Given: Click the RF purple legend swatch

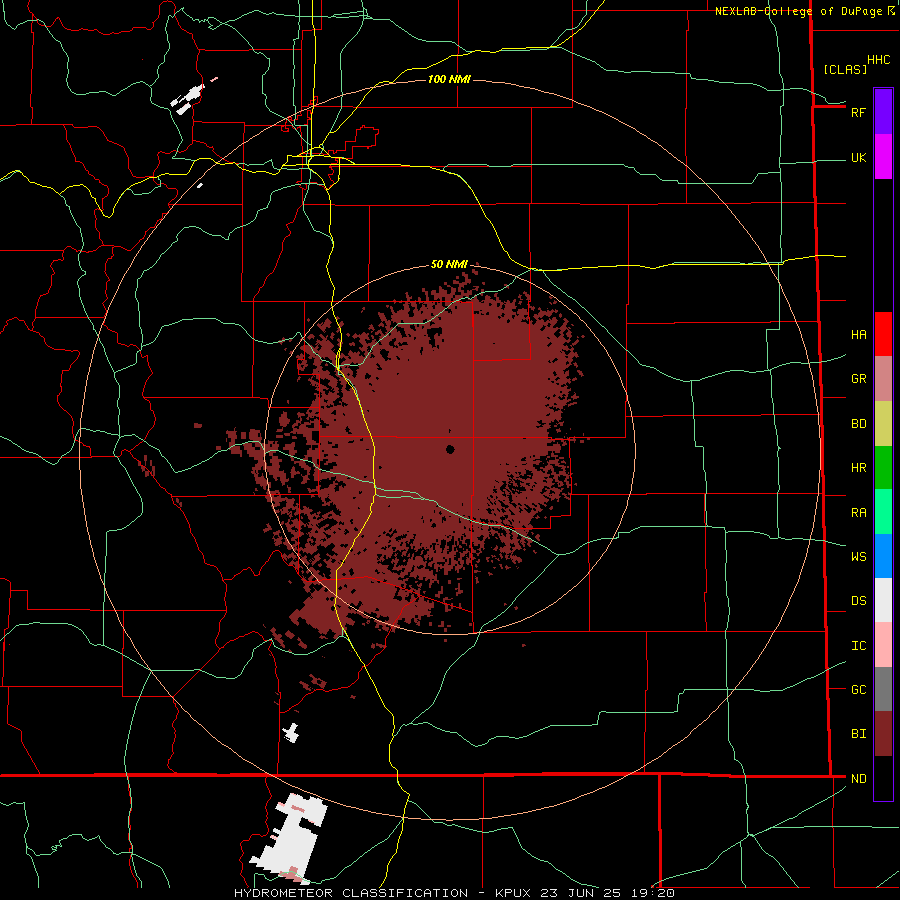Looking at the screenshot, I should tap(883, 112).
